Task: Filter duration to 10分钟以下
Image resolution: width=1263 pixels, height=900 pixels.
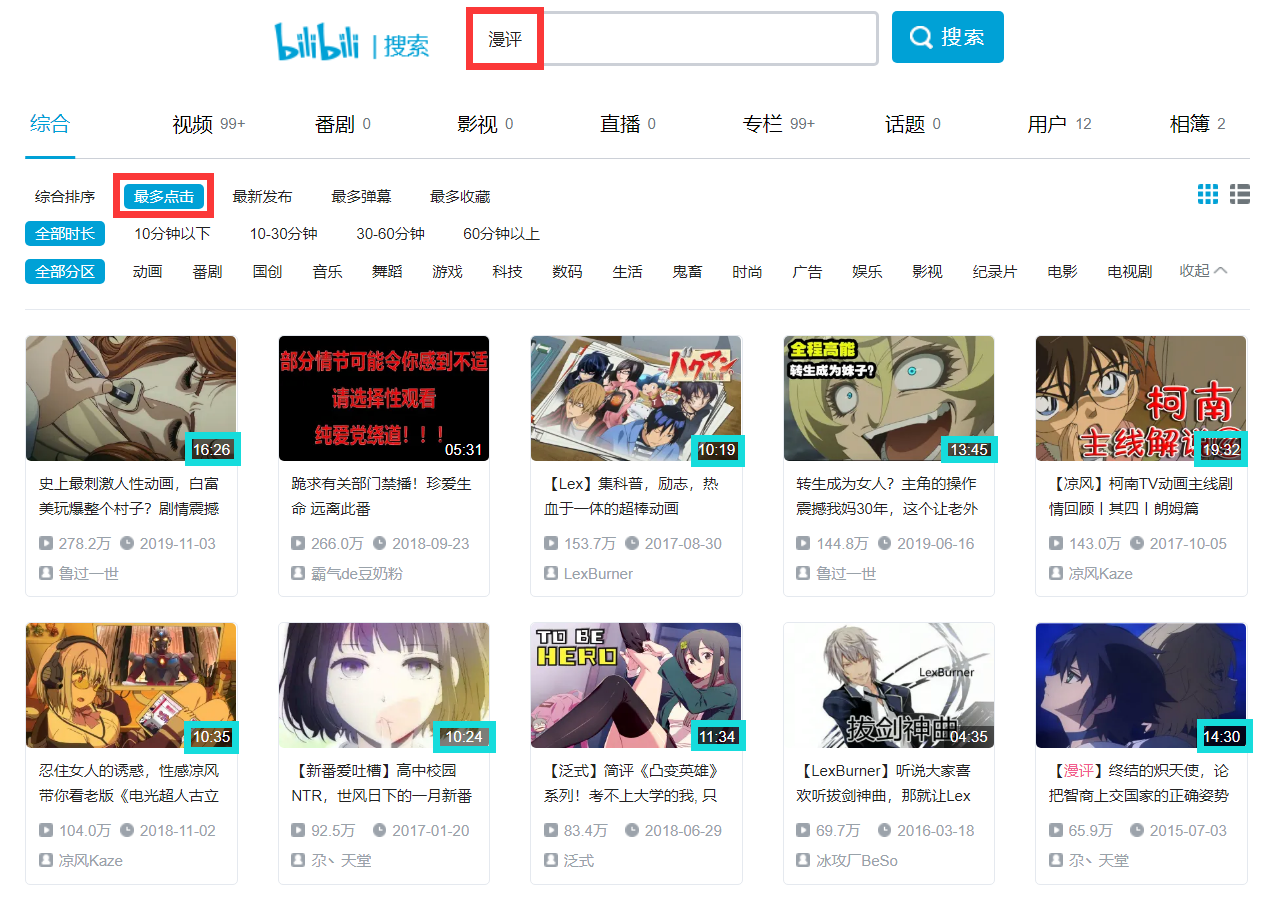Action: click(173, 234)
